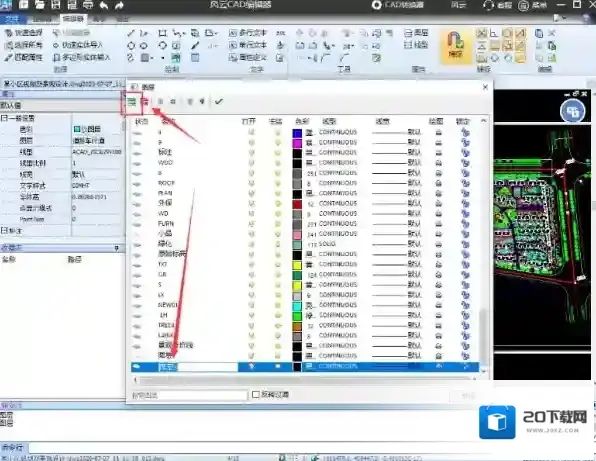Click the 线型 linetype button in ribbon

(416, 45)
